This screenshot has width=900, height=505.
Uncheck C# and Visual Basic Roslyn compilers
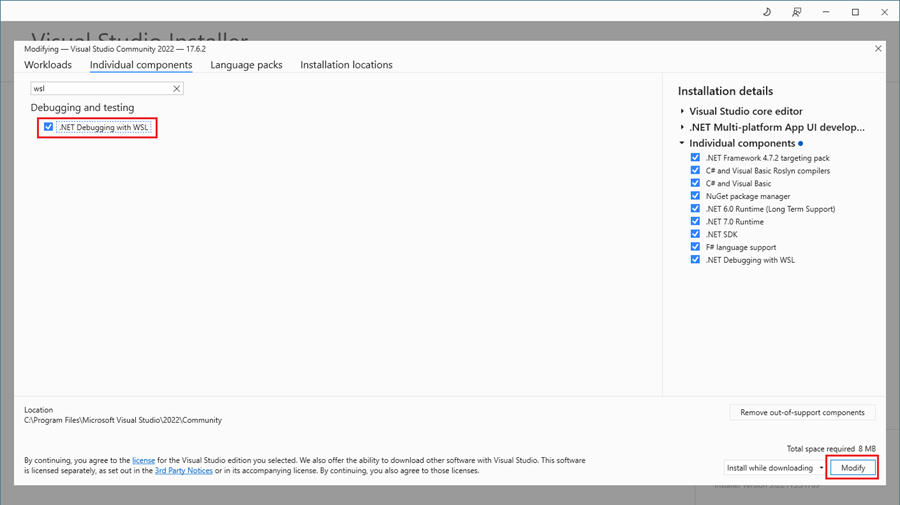click(695, 170)
